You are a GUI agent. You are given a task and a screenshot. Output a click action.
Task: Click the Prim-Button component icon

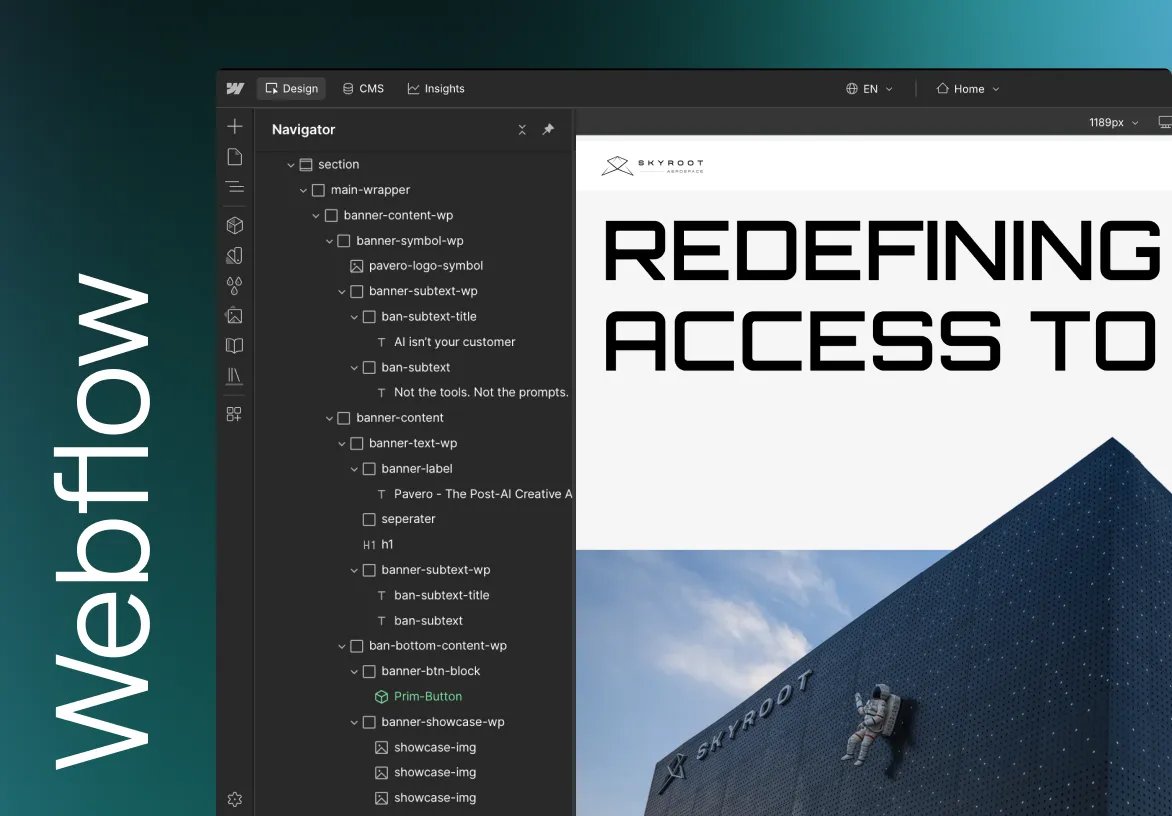pyautogui.click(x=381, y=696)
